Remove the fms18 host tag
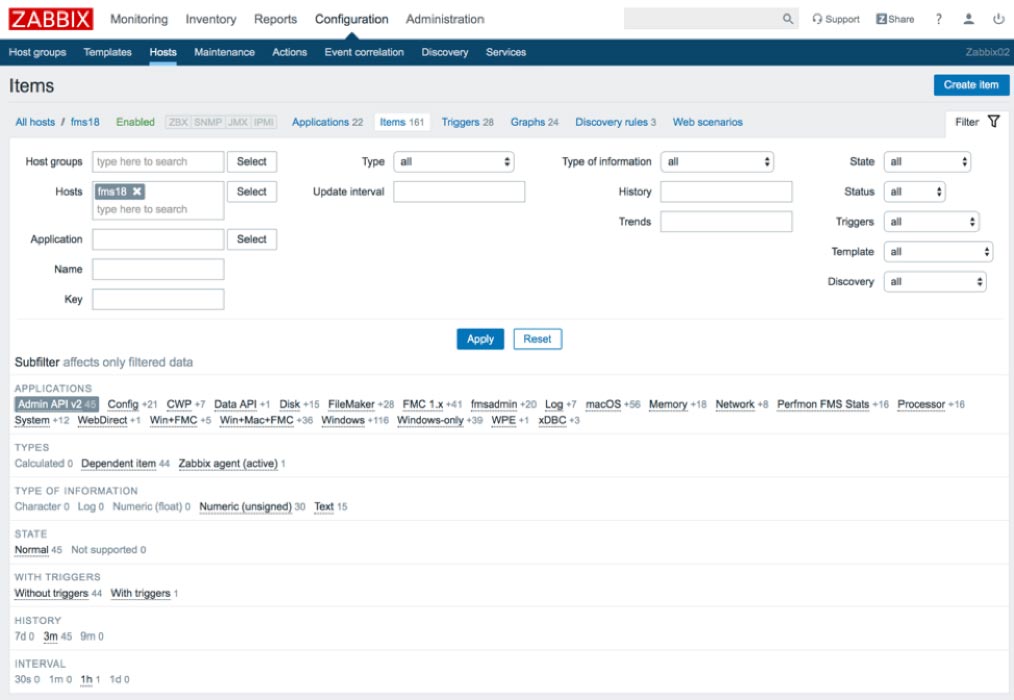The height and width of the screenshot is (700, 1014). tap(137, 191)
